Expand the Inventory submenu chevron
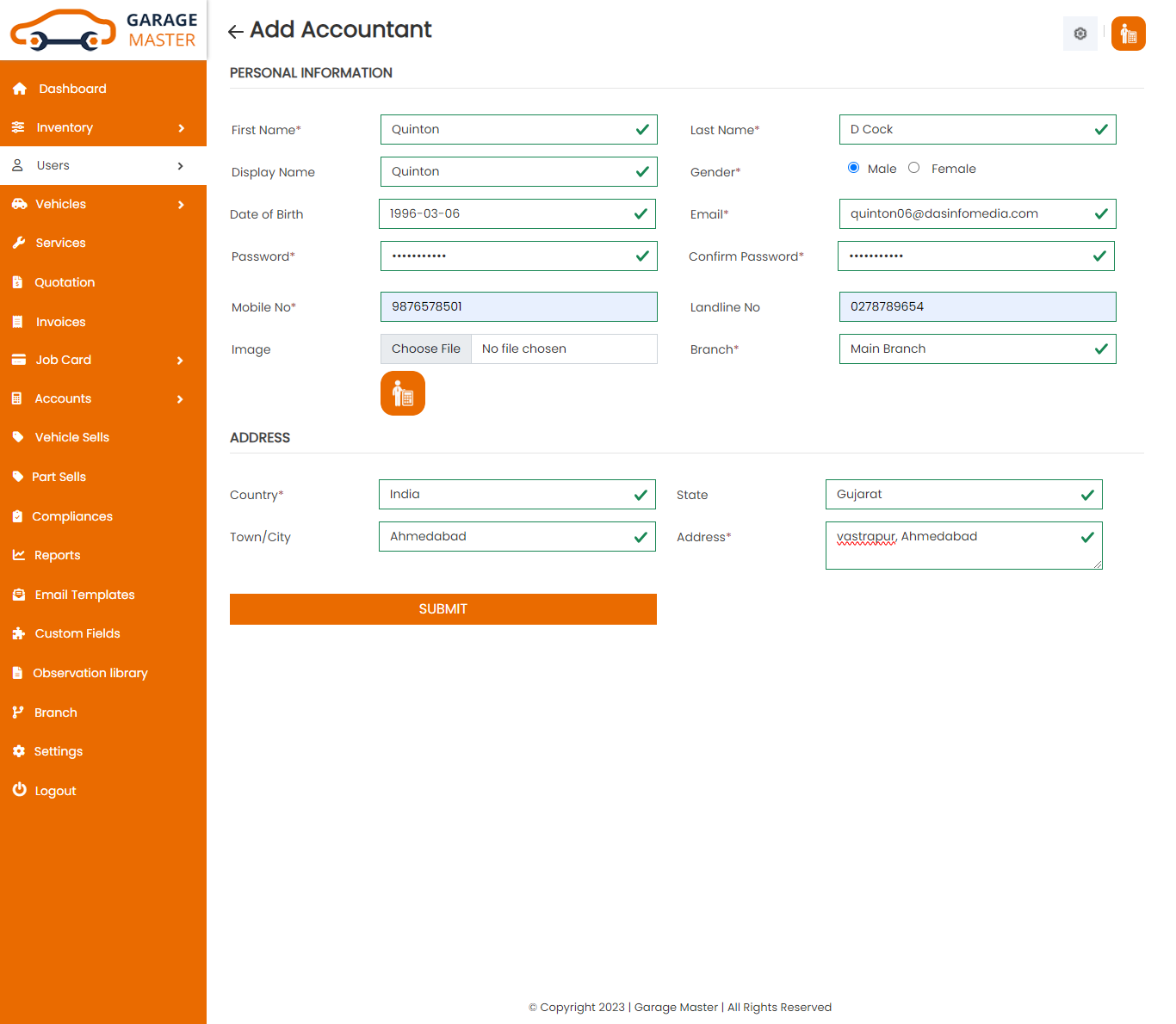Viewport: 1176px width, 1024px height. pos(181,128)
